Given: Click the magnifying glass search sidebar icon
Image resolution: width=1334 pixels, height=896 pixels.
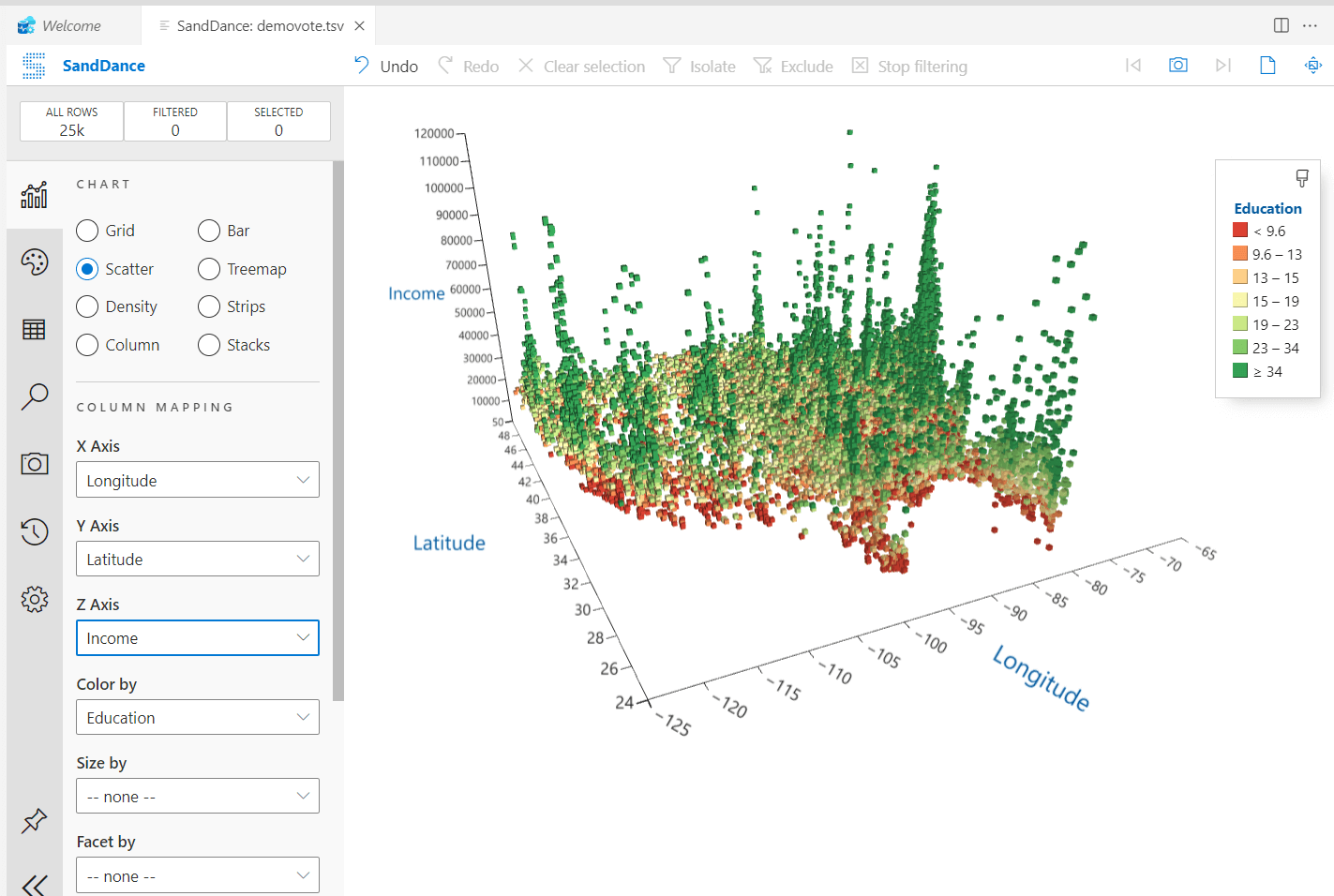Looking at the screenshot, I should pyautogui.click(x=35, y=396).
